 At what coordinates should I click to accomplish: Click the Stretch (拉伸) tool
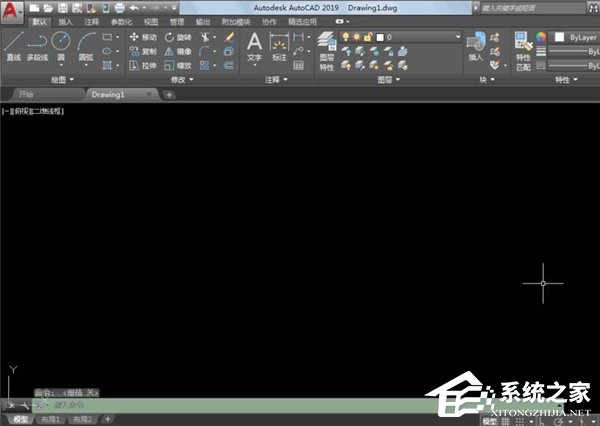click(143, 65)
